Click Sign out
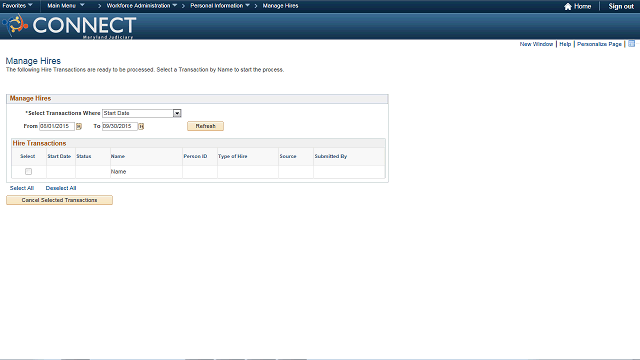 point(621,6)
